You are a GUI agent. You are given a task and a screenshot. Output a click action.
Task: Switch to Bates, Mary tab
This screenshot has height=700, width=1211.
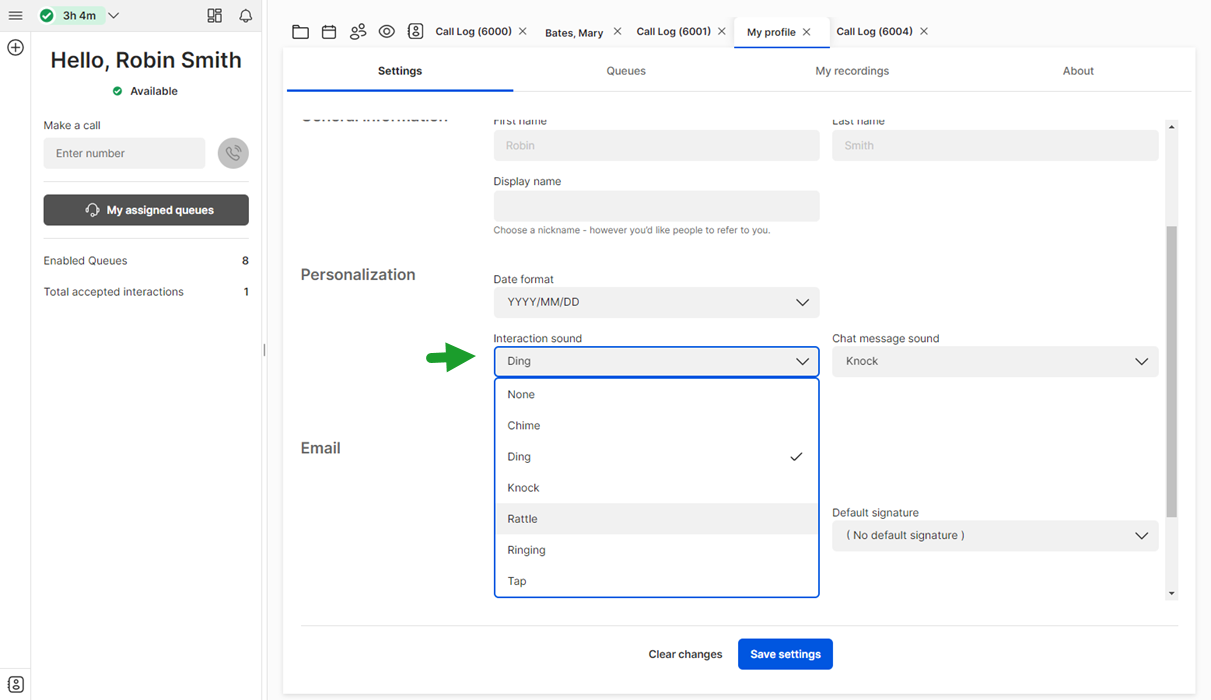(574, 32)
